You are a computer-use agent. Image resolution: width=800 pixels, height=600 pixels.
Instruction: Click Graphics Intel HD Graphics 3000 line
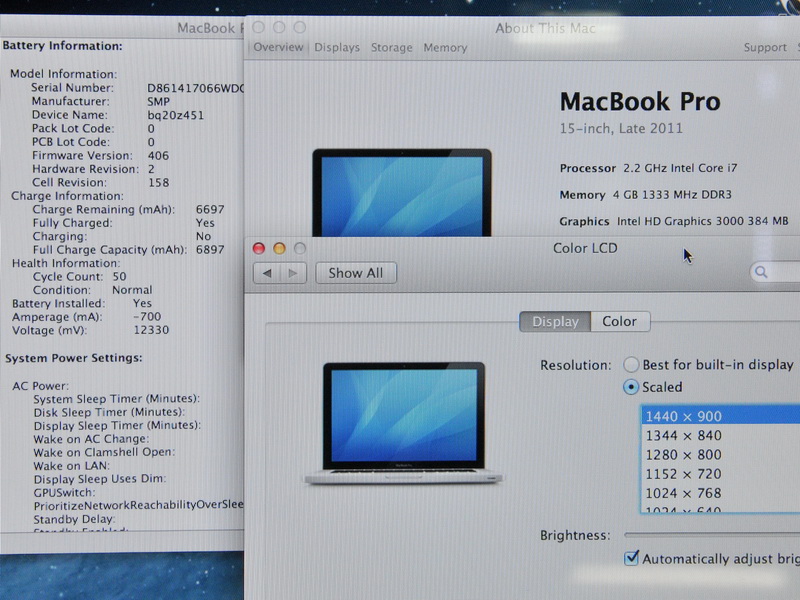point(673,221)
